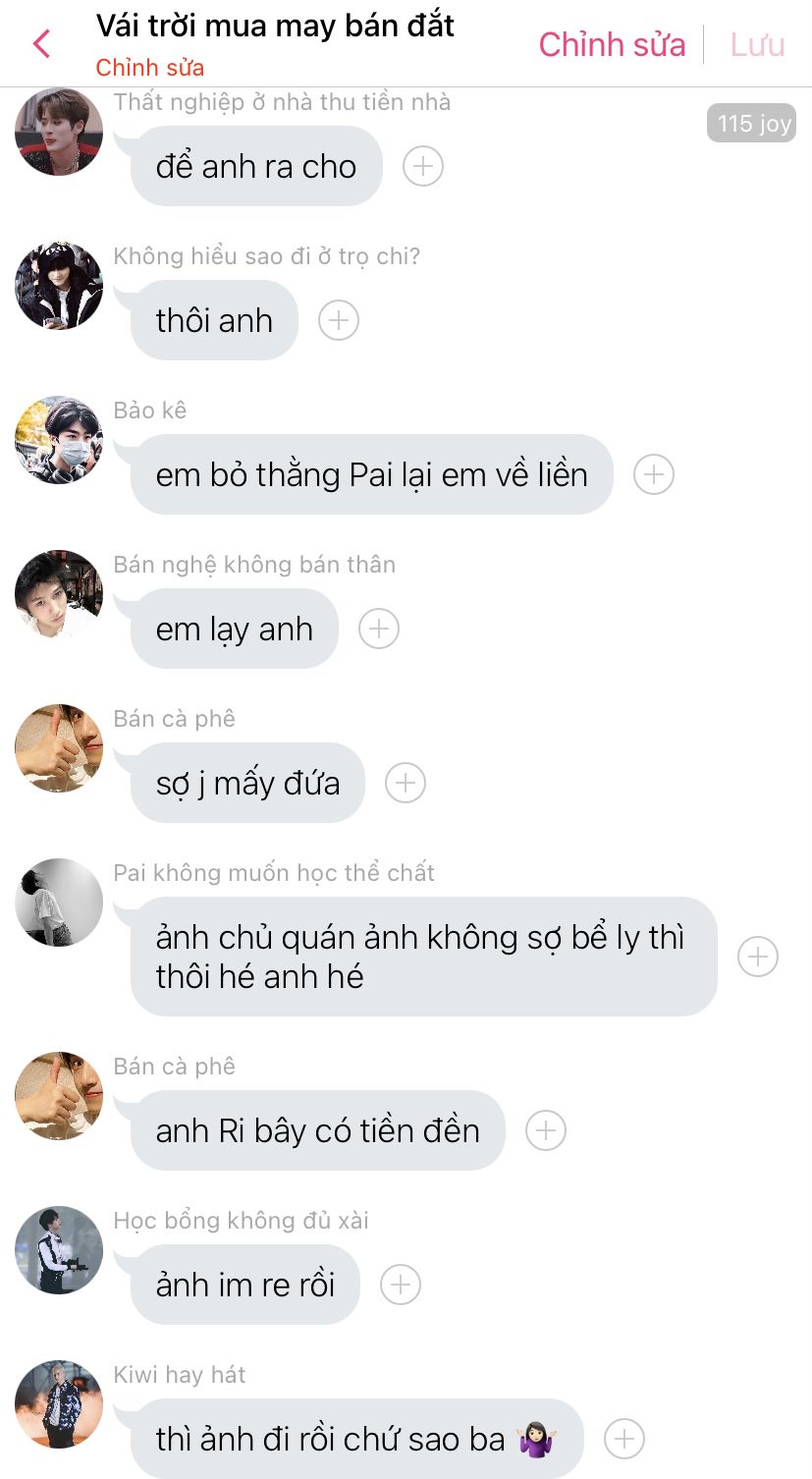Tap the "Lưu" save button
The height and width of the screenshot is (1479, 812).
click(757, 44)
